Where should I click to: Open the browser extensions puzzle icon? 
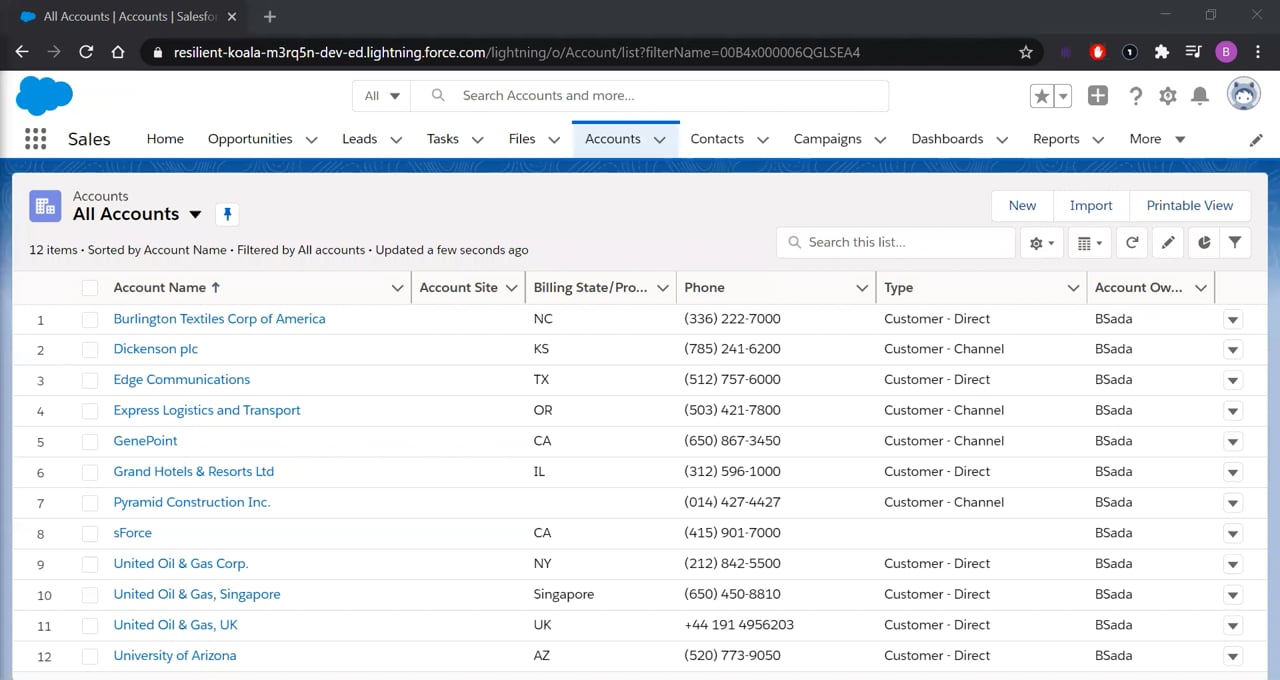click(1161, 52)
